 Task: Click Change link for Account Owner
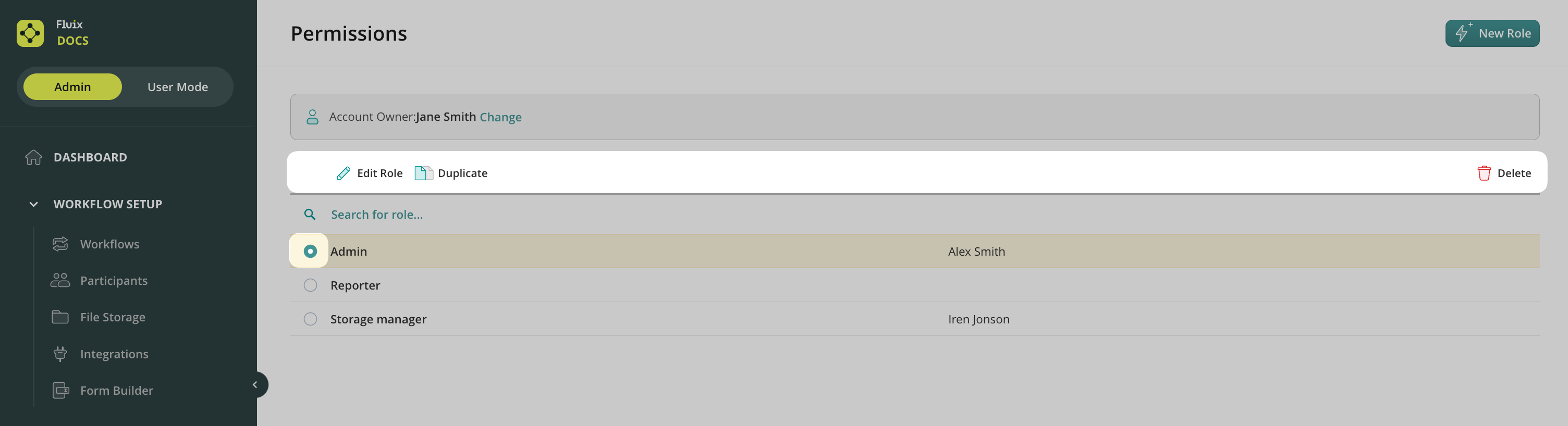(x=500, y=117)
